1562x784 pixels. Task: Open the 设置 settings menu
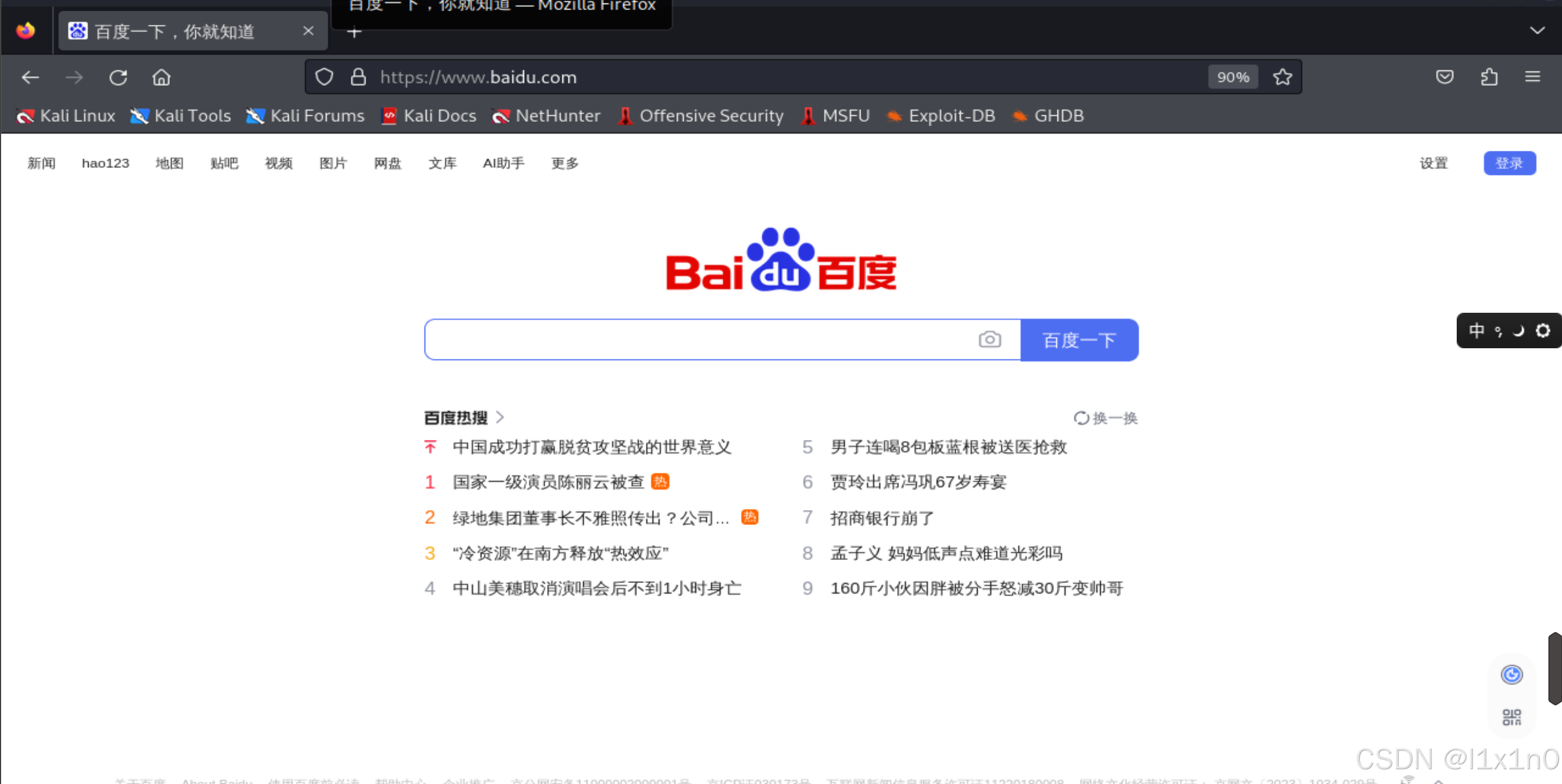tap(1434, 163)
